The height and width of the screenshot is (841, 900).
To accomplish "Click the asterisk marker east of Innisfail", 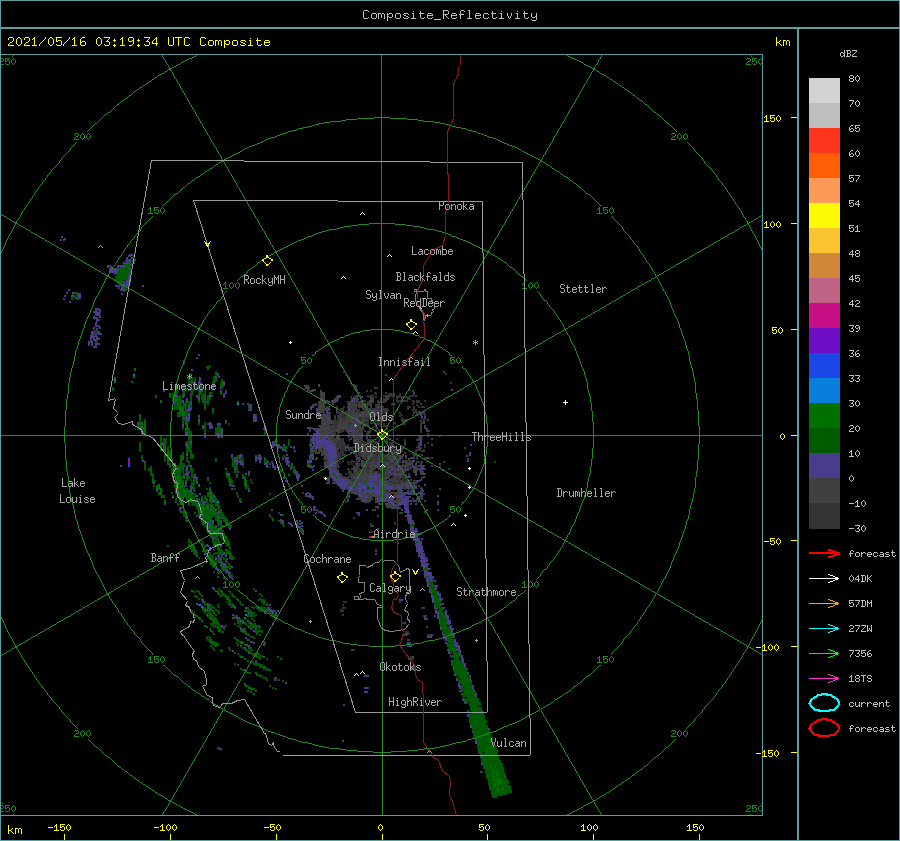I will (475, 343).
